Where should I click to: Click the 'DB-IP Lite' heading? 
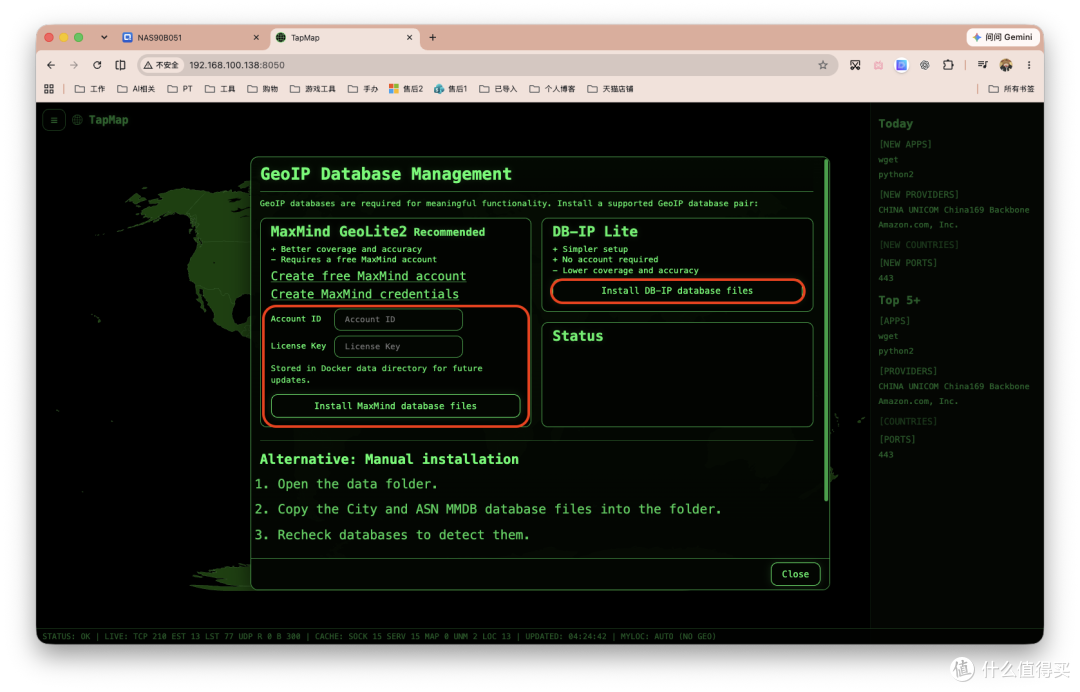click(594, 232)
